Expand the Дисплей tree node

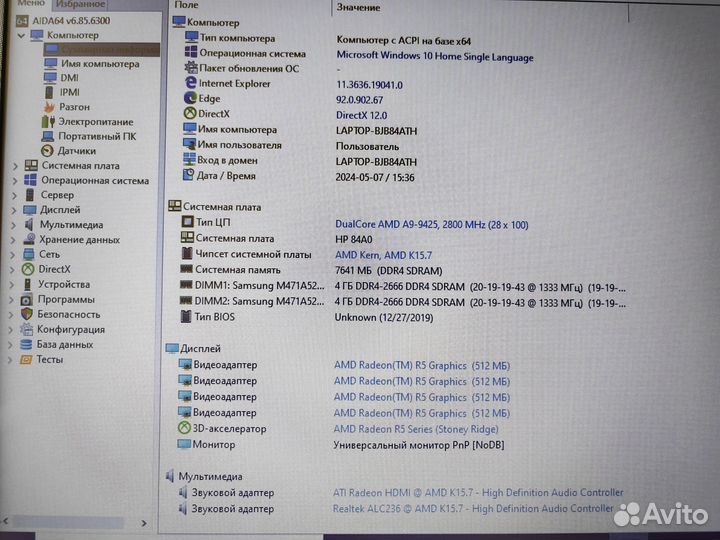pyautogui.click(x=14, y=210)
